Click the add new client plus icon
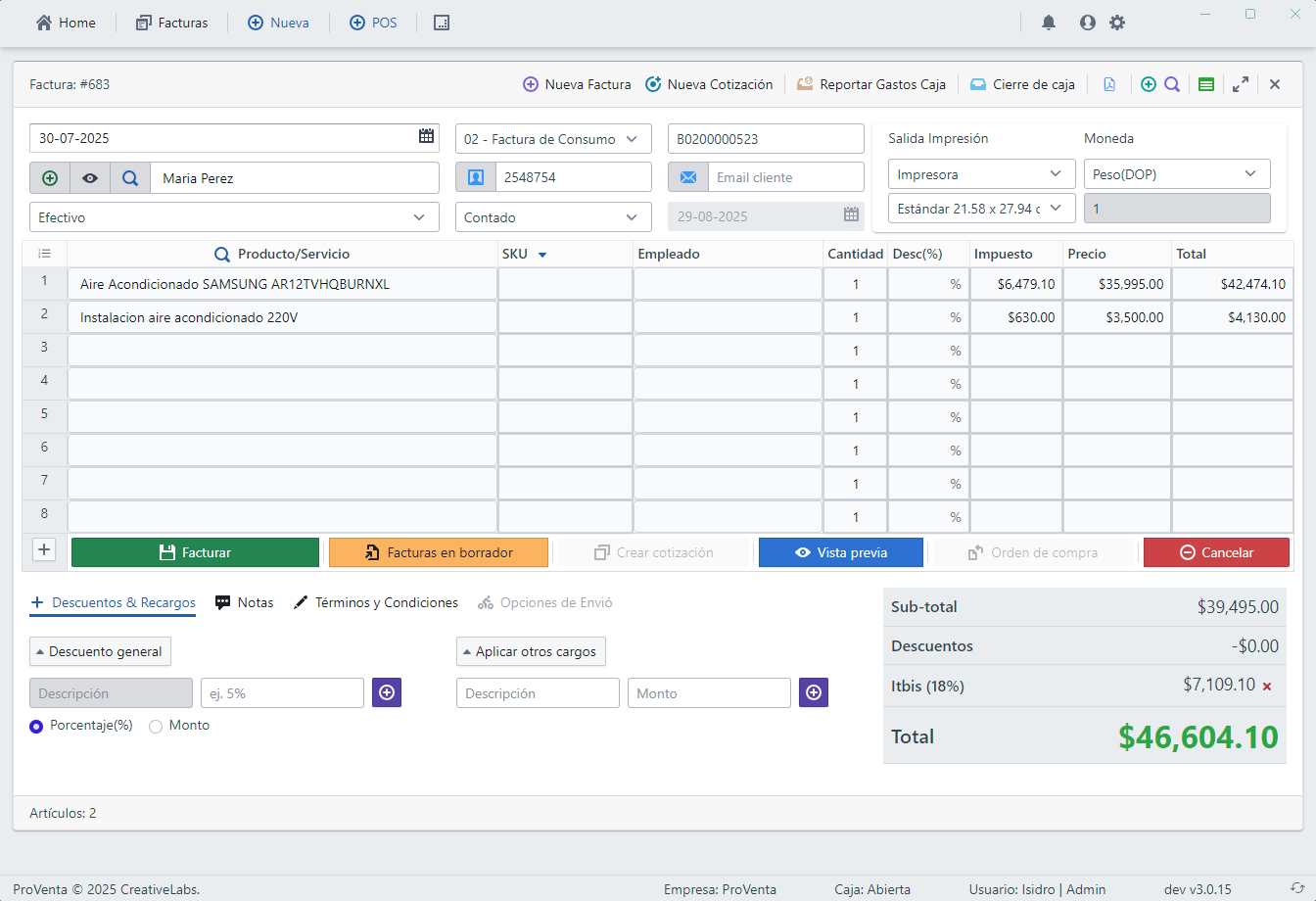 (x=50, y=177)
